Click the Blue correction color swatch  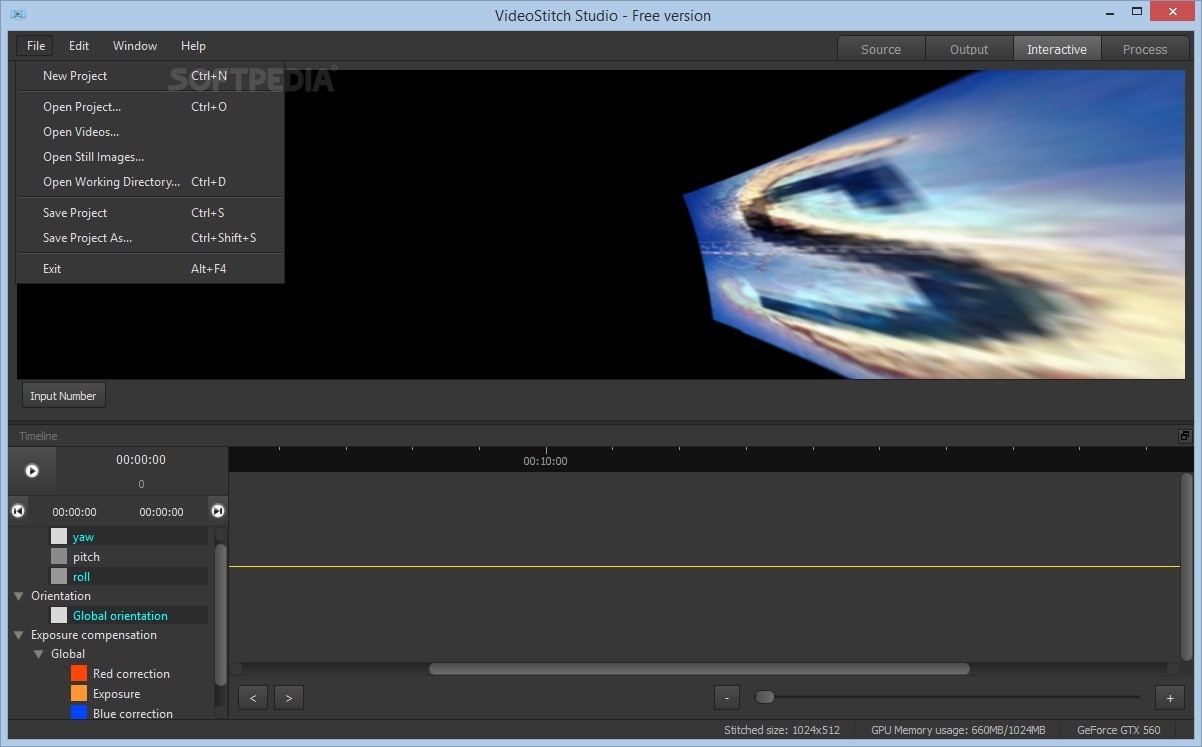pyautogui.click(x=79, y=712)
